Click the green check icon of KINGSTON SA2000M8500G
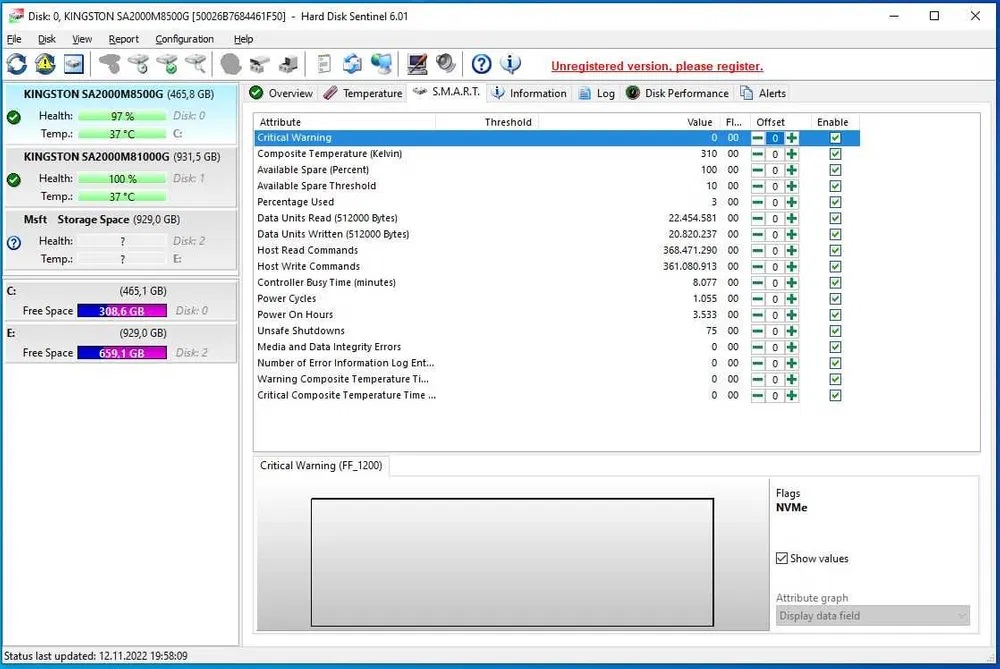This screenshot has width=1000, height=669. click(x=13, y=117)
